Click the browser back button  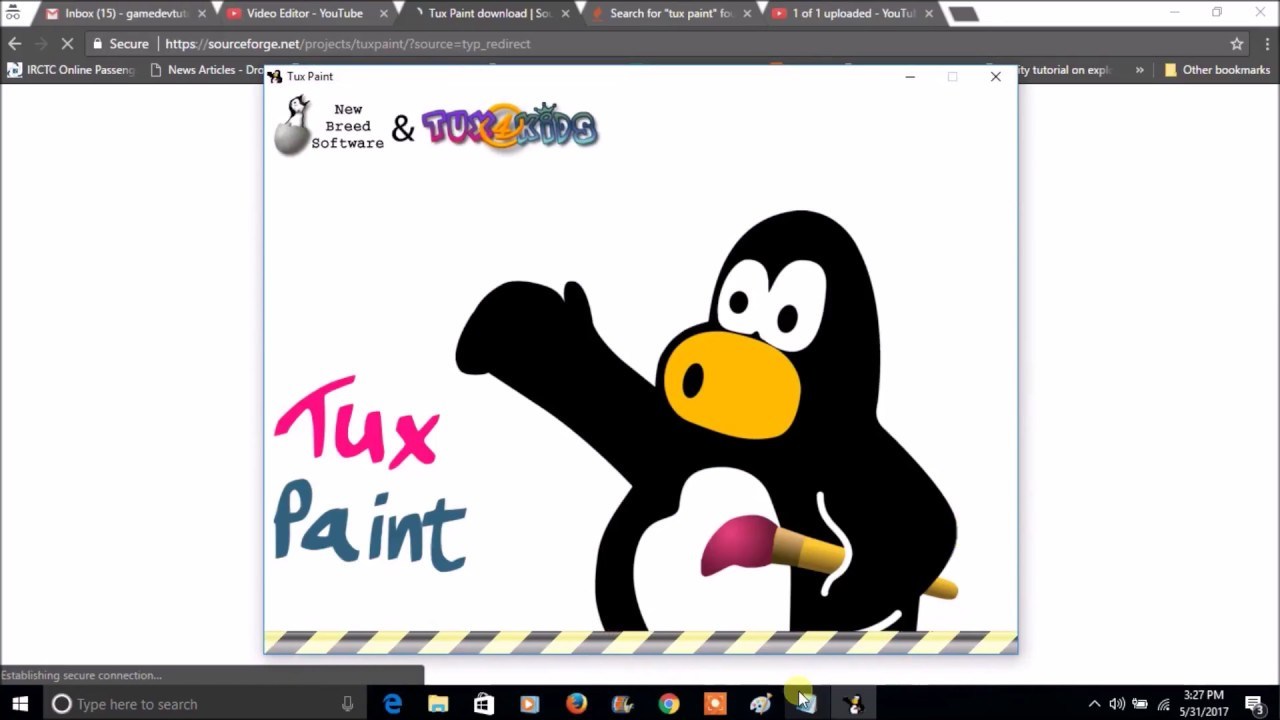[x=14, y=43]
